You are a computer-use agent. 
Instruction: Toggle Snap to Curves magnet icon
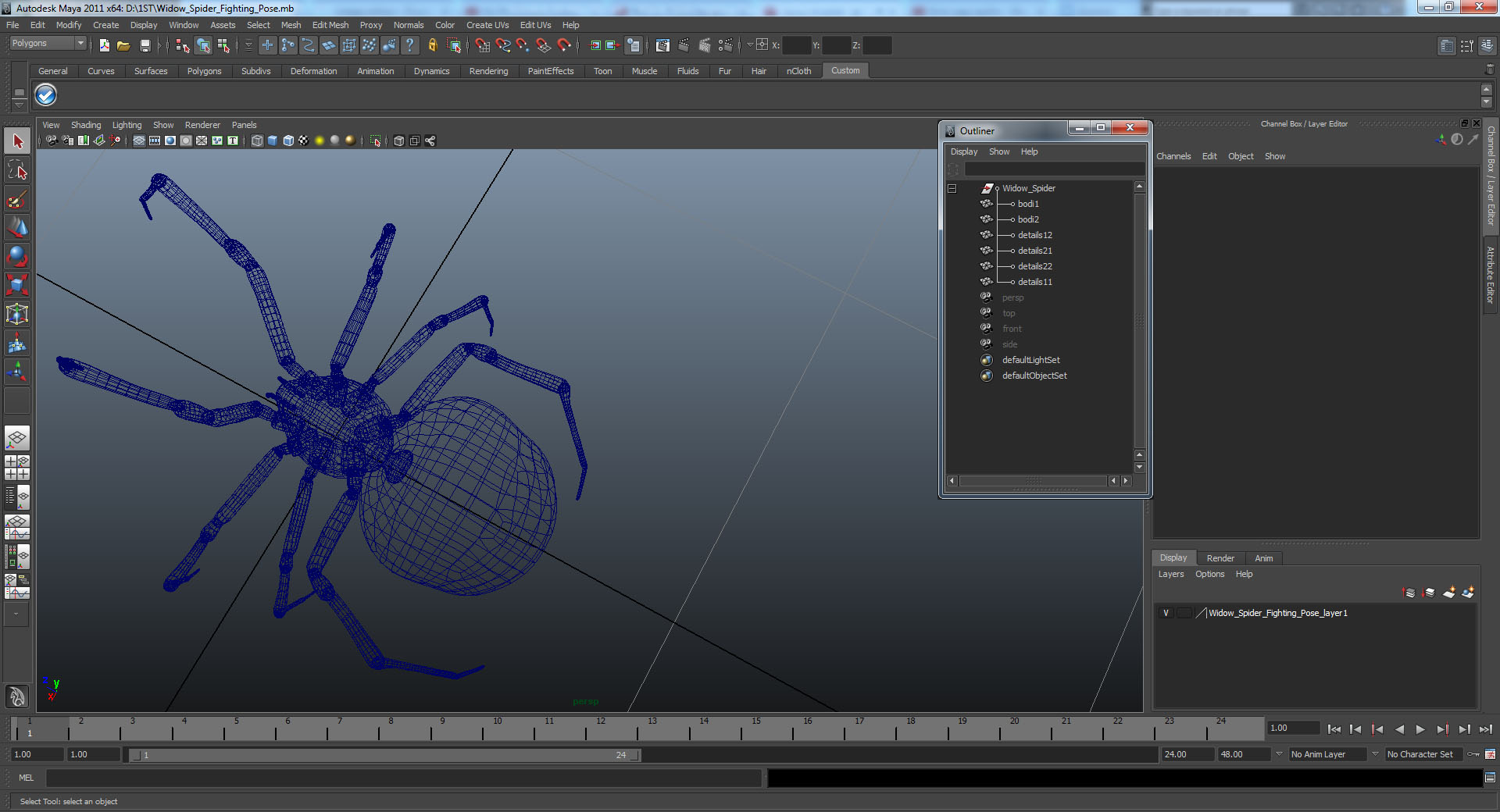pyautogui.click(x=502, y=45)
